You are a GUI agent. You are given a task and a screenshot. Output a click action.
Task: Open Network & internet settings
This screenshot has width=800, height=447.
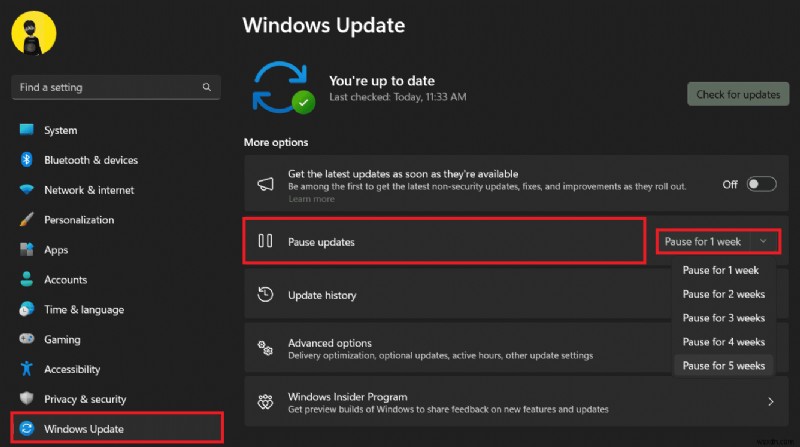(89, 190)
